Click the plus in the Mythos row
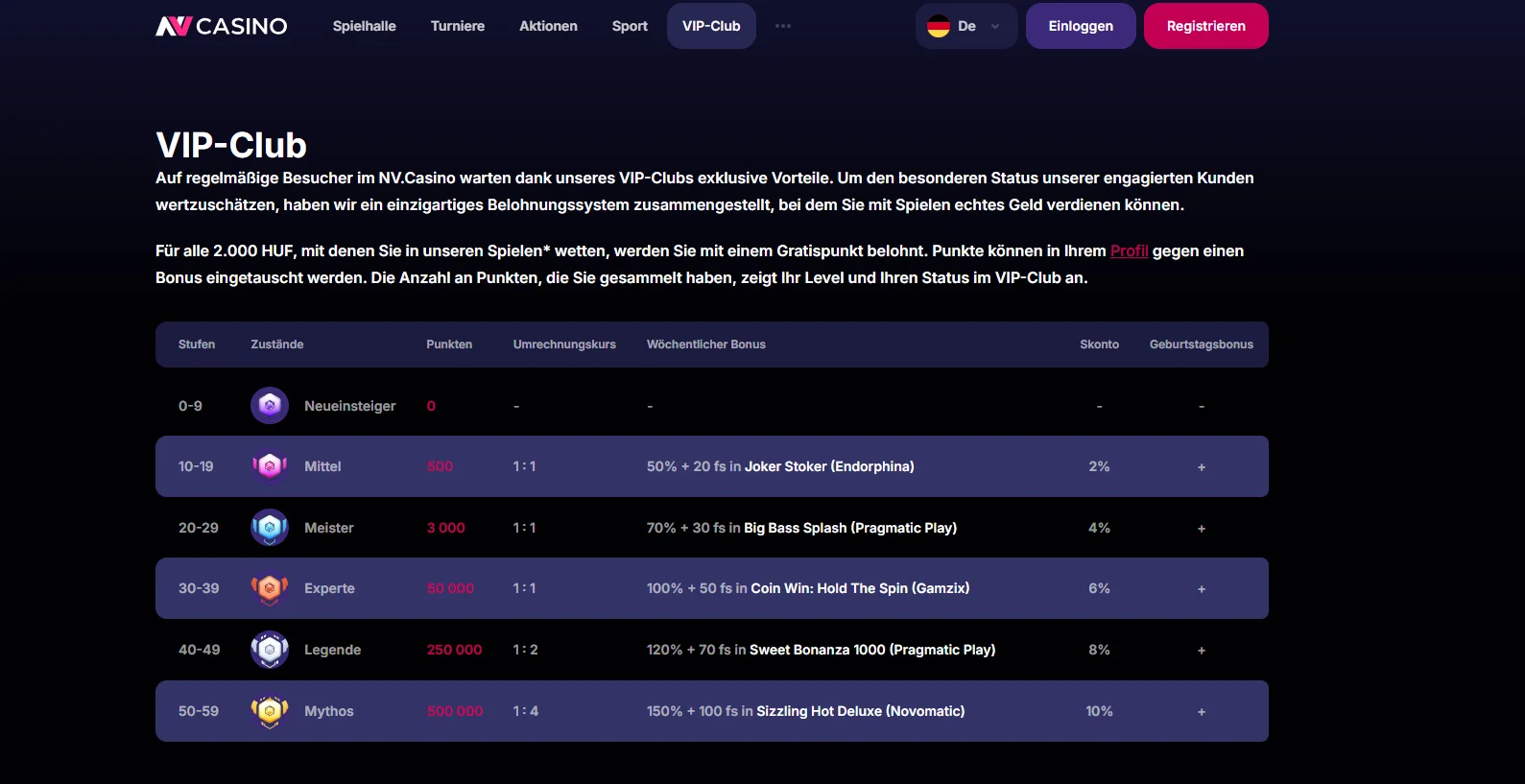Image resolution: width=1525 pixels, height=784 pixels. point(1202,712)
